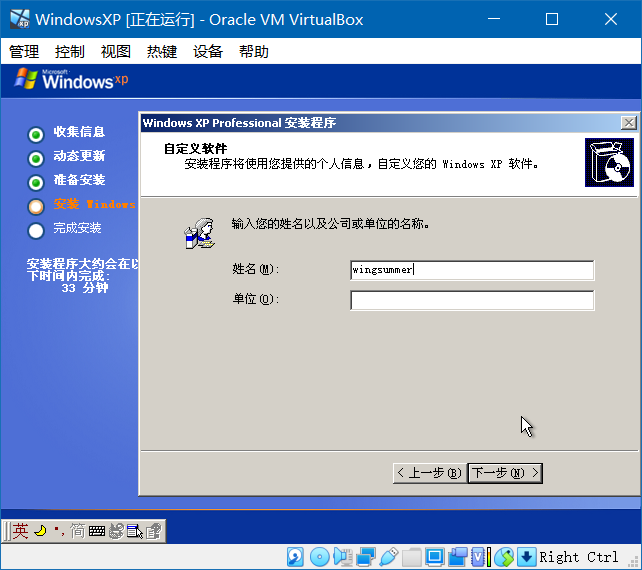Open the 管理 menu
This screenshot has height=570, width=642.
(x=24, y=52)
